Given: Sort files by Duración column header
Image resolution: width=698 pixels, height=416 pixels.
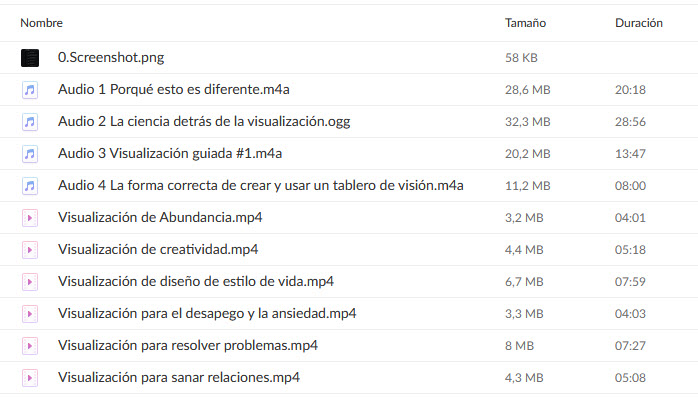Looking at the screenshot, I should (639, 23).
